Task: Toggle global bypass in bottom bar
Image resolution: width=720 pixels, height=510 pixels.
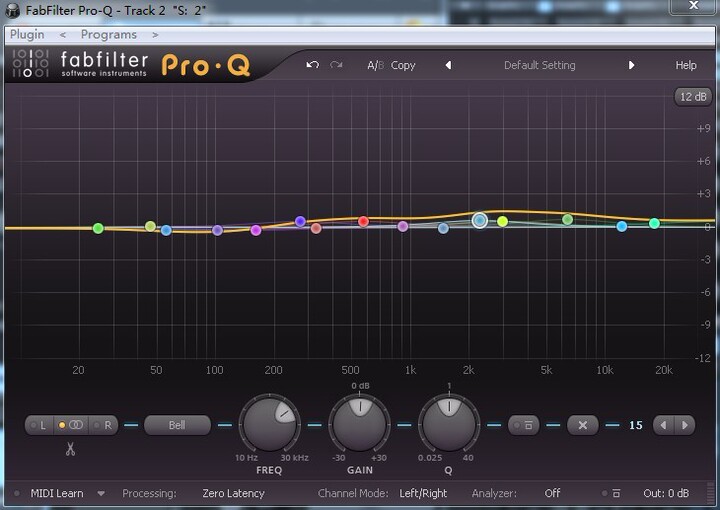Action: pos(612,493)
